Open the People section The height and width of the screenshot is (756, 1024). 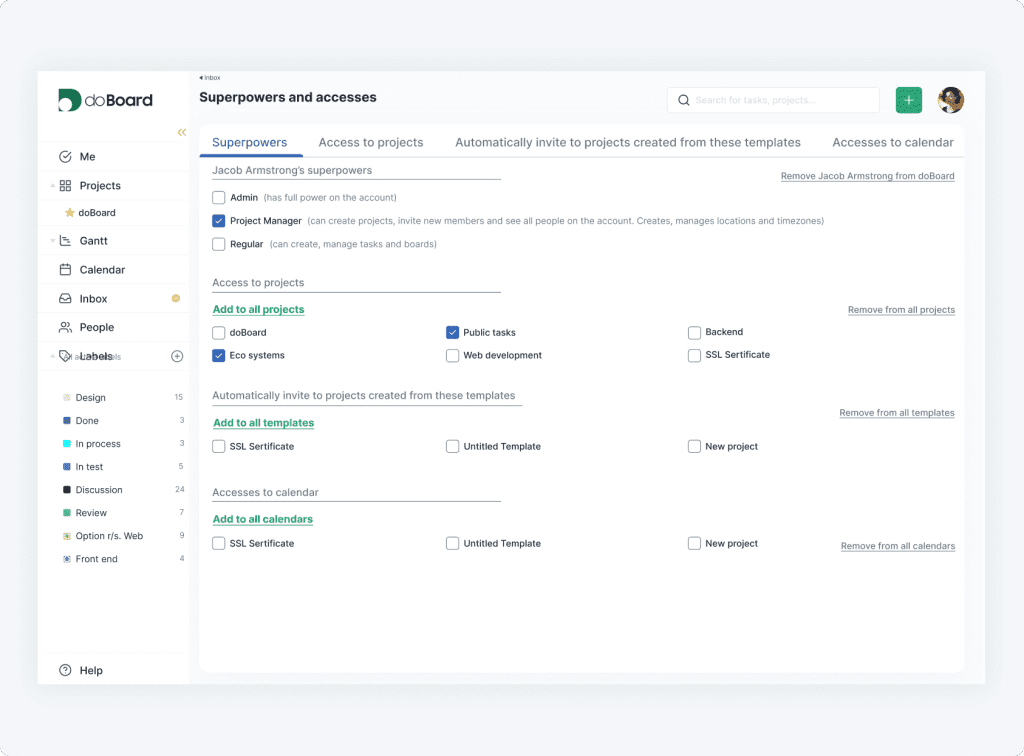[x=91, y=327]
